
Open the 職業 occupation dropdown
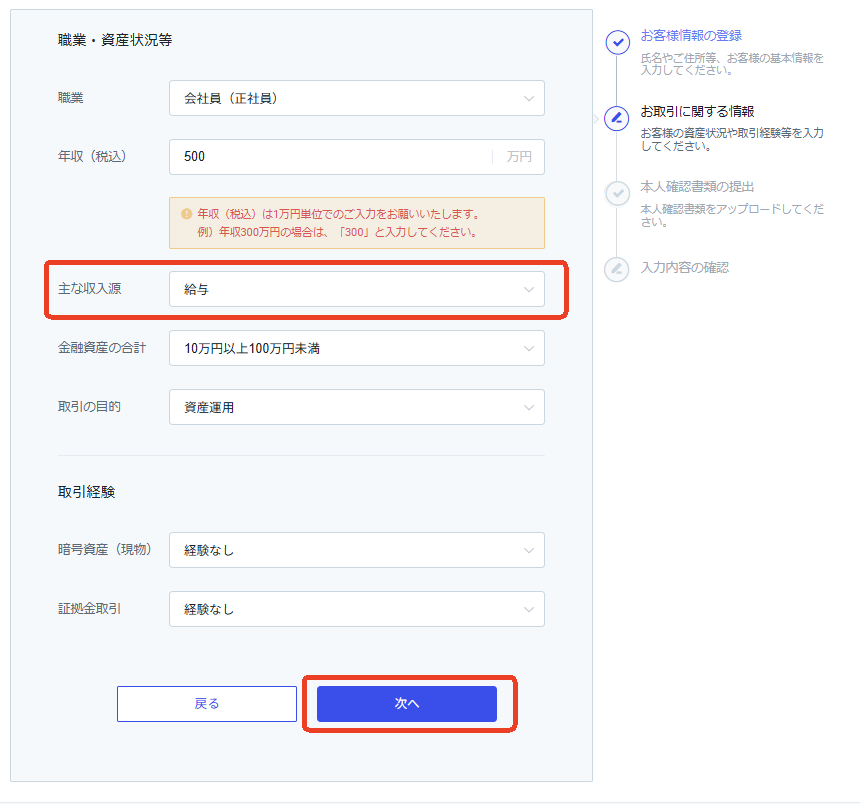point(357,98)
